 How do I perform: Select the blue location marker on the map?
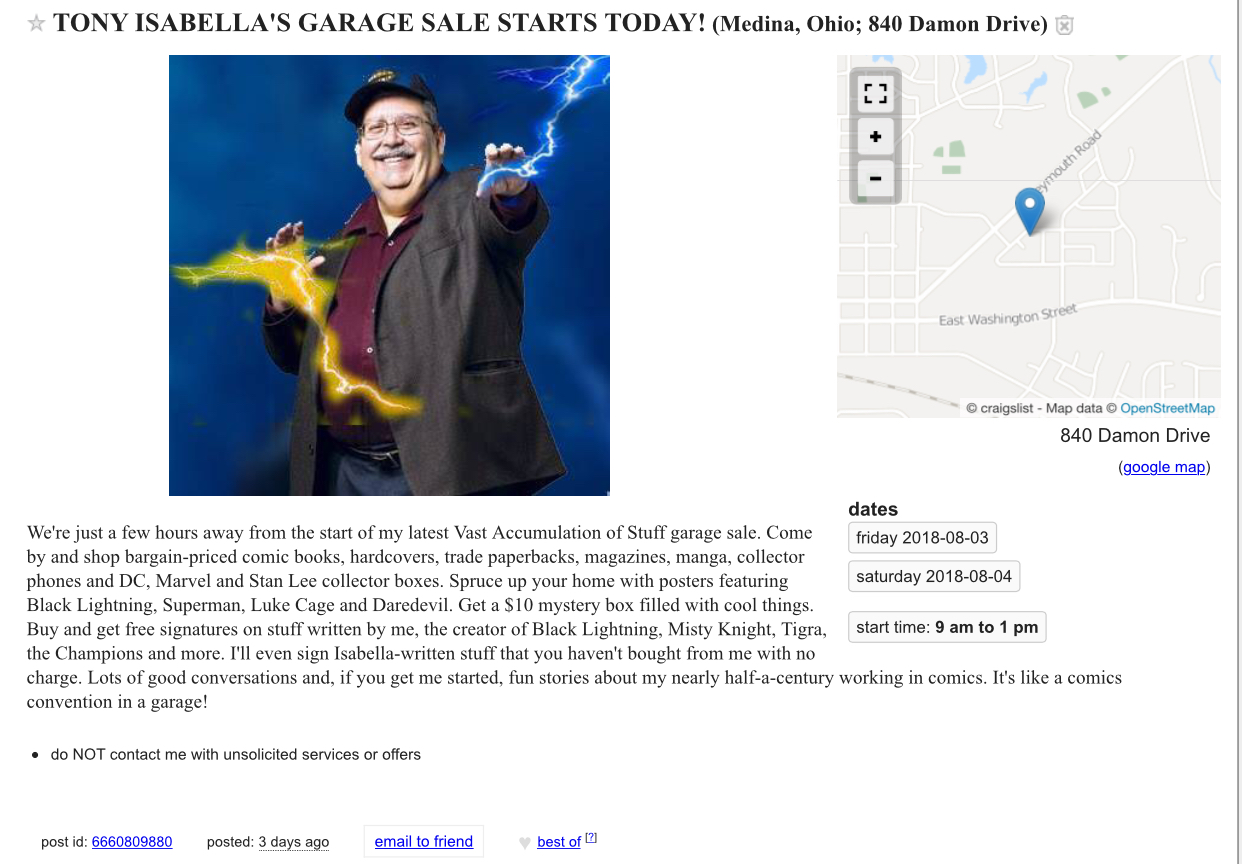click(x=1029, y=211)
